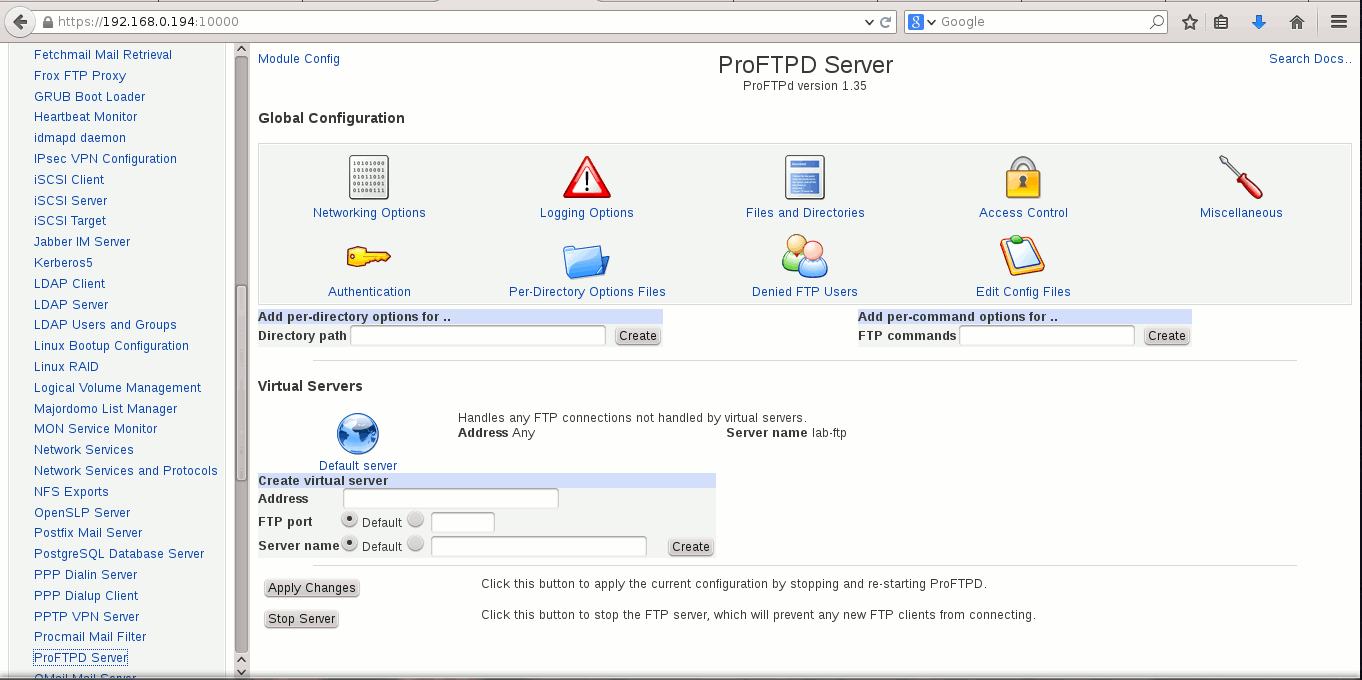Open Postfix Mail Server sidebar entry
Viewport: 1362px width, 680px height.
(88, 533)
